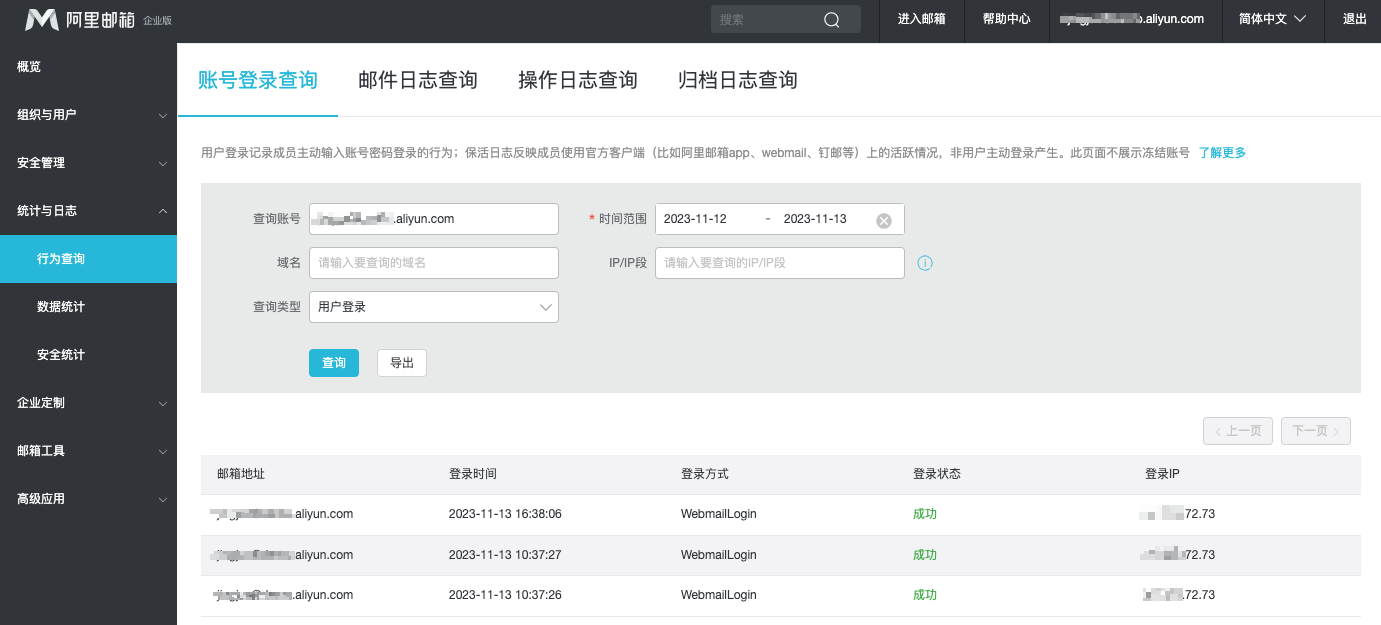Click the 查询 button to run search
Screen dimensions: 1381x625
click(333, 363)
